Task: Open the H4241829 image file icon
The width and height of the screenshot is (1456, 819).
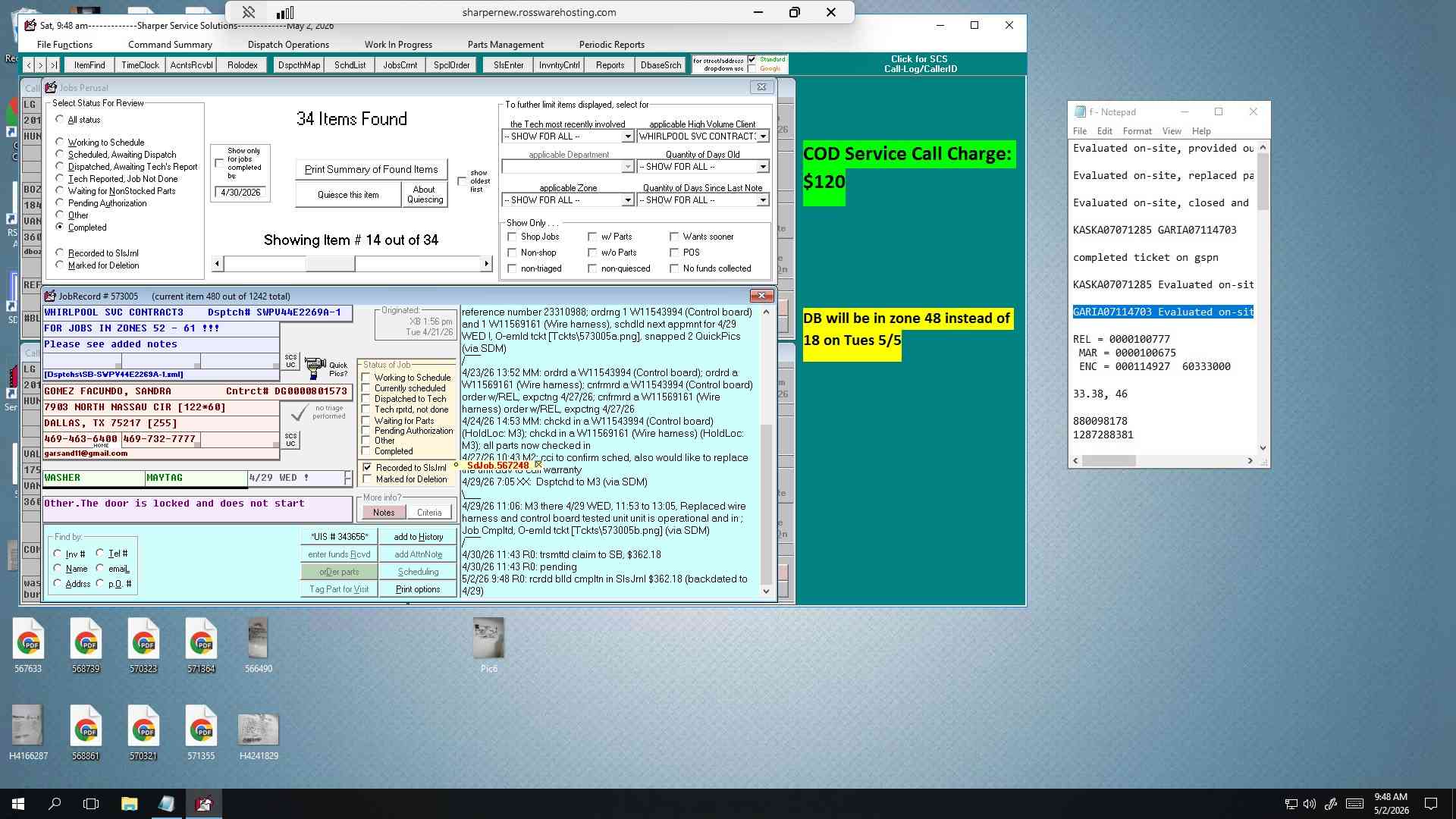Action: (259, 733)
